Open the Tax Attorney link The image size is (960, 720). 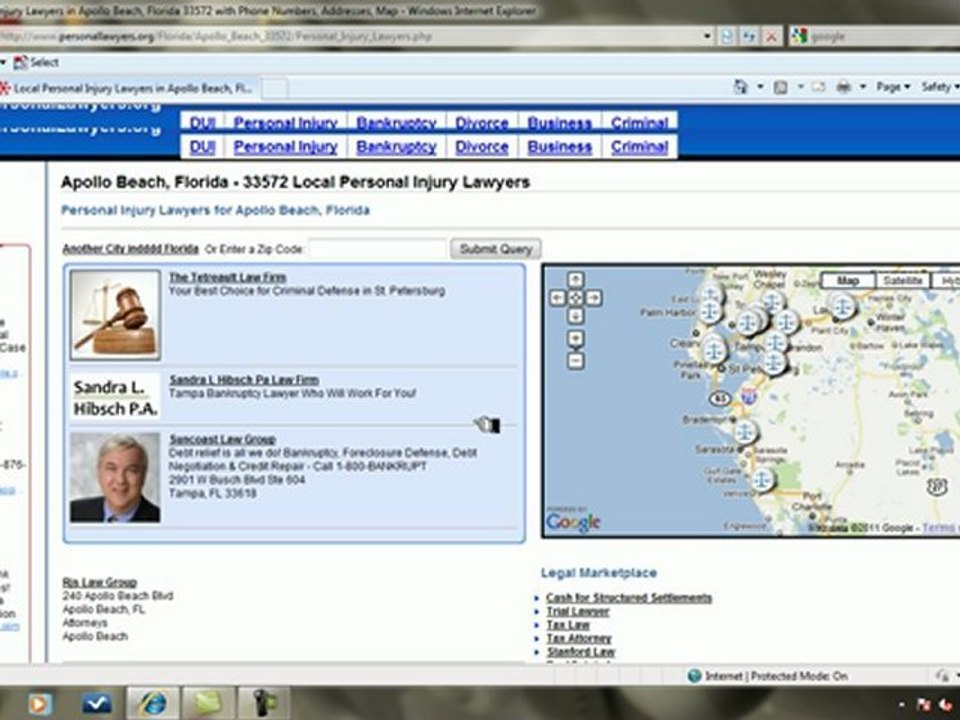pos(579,638)
